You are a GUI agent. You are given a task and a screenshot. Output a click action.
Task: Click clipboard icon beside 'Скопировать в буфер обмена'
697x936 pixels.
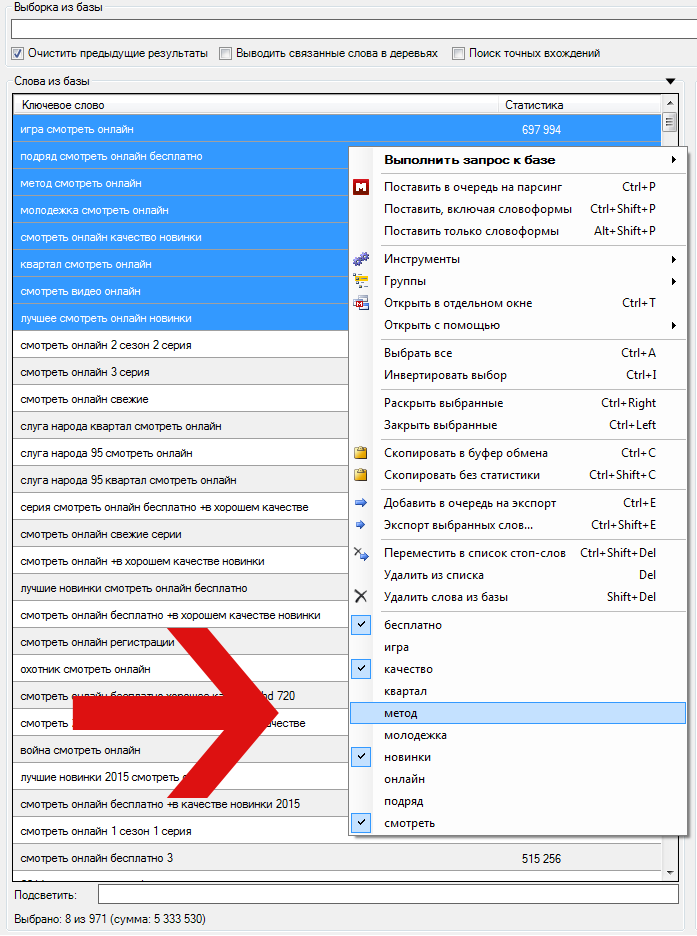pyautogui.click(x=361, y=452)
